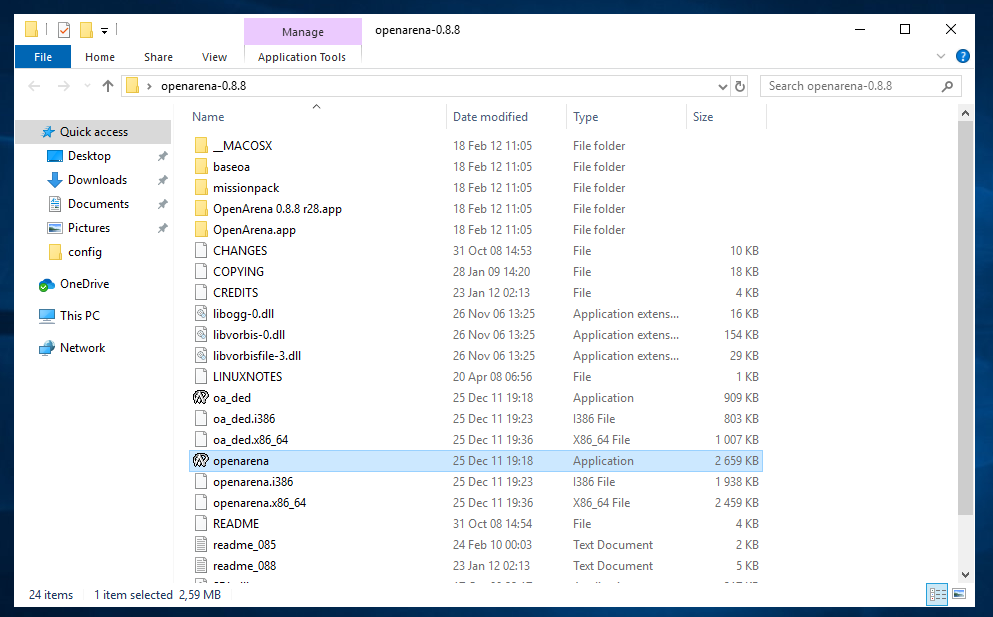Click the Properties quick access toolbar icon

[64, 30]
